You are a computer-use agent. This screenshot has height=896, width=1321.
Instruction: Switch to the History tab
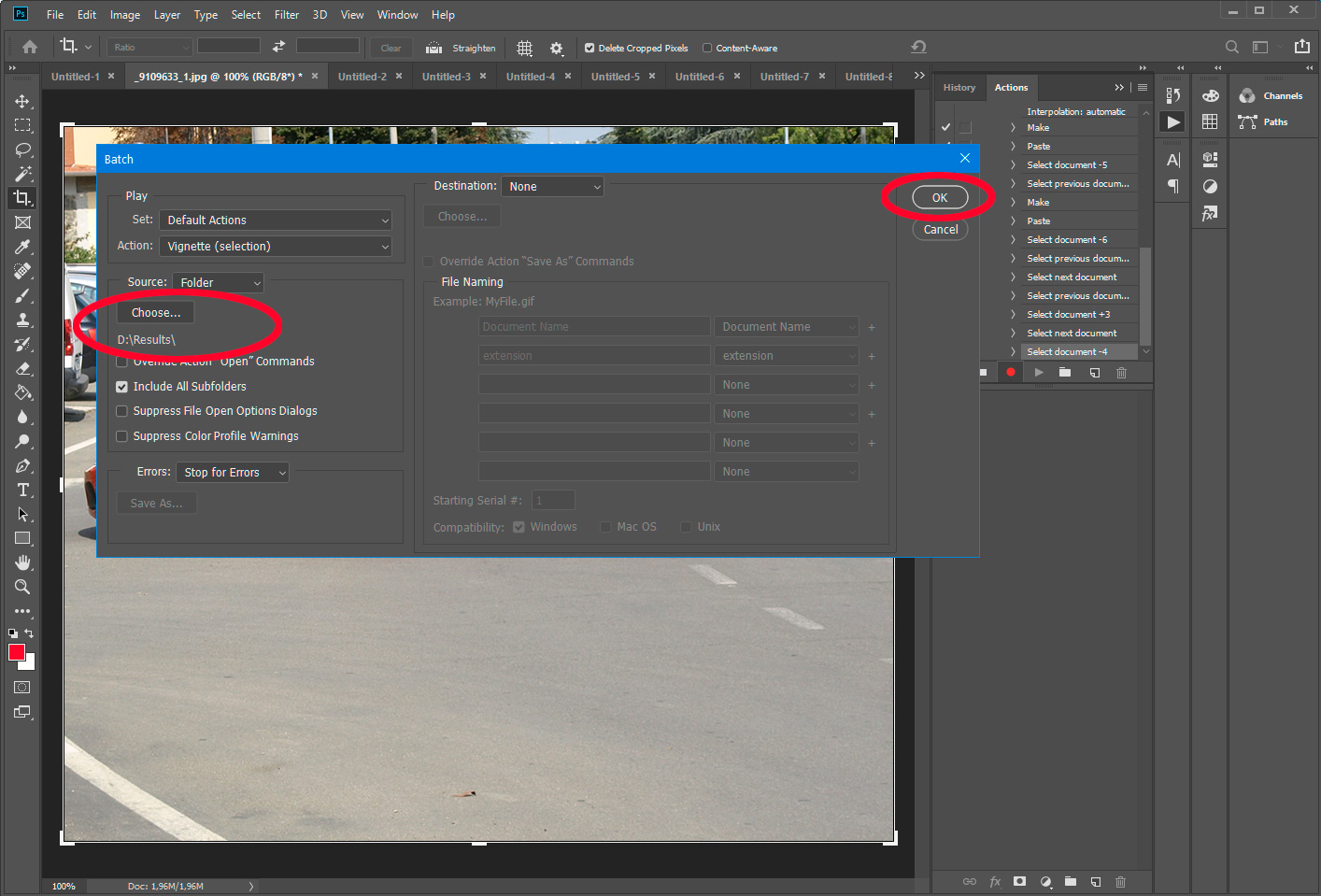click(959, 87)
